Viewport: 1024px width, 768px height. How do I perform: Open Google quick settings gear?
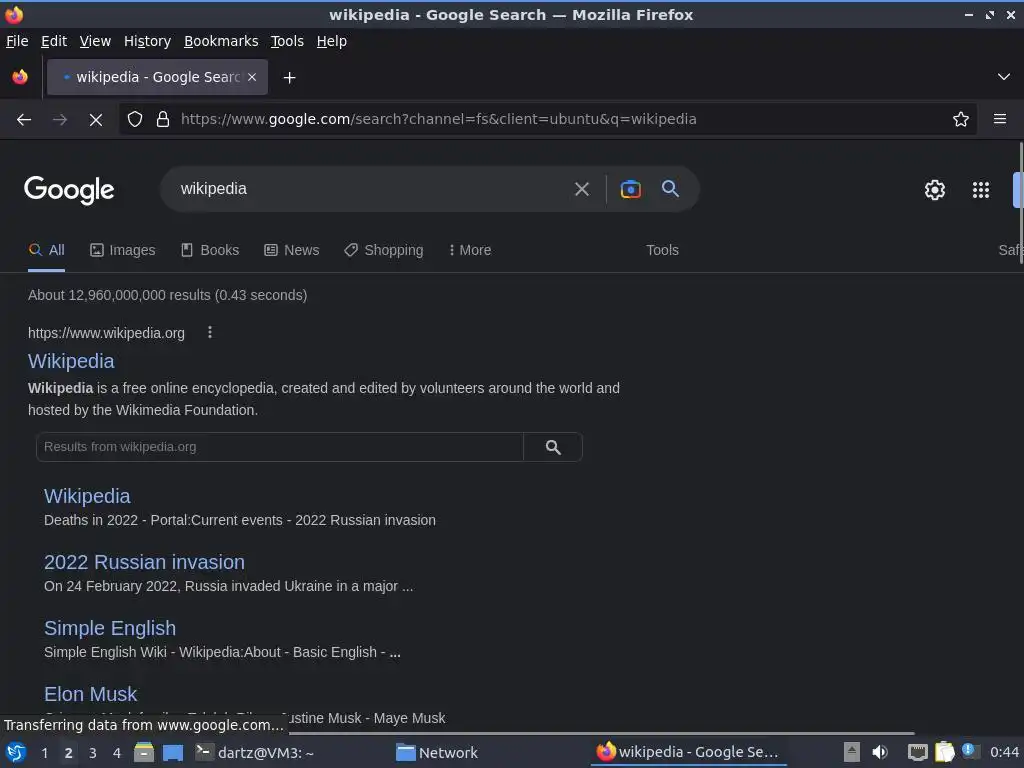pos(935,190)
